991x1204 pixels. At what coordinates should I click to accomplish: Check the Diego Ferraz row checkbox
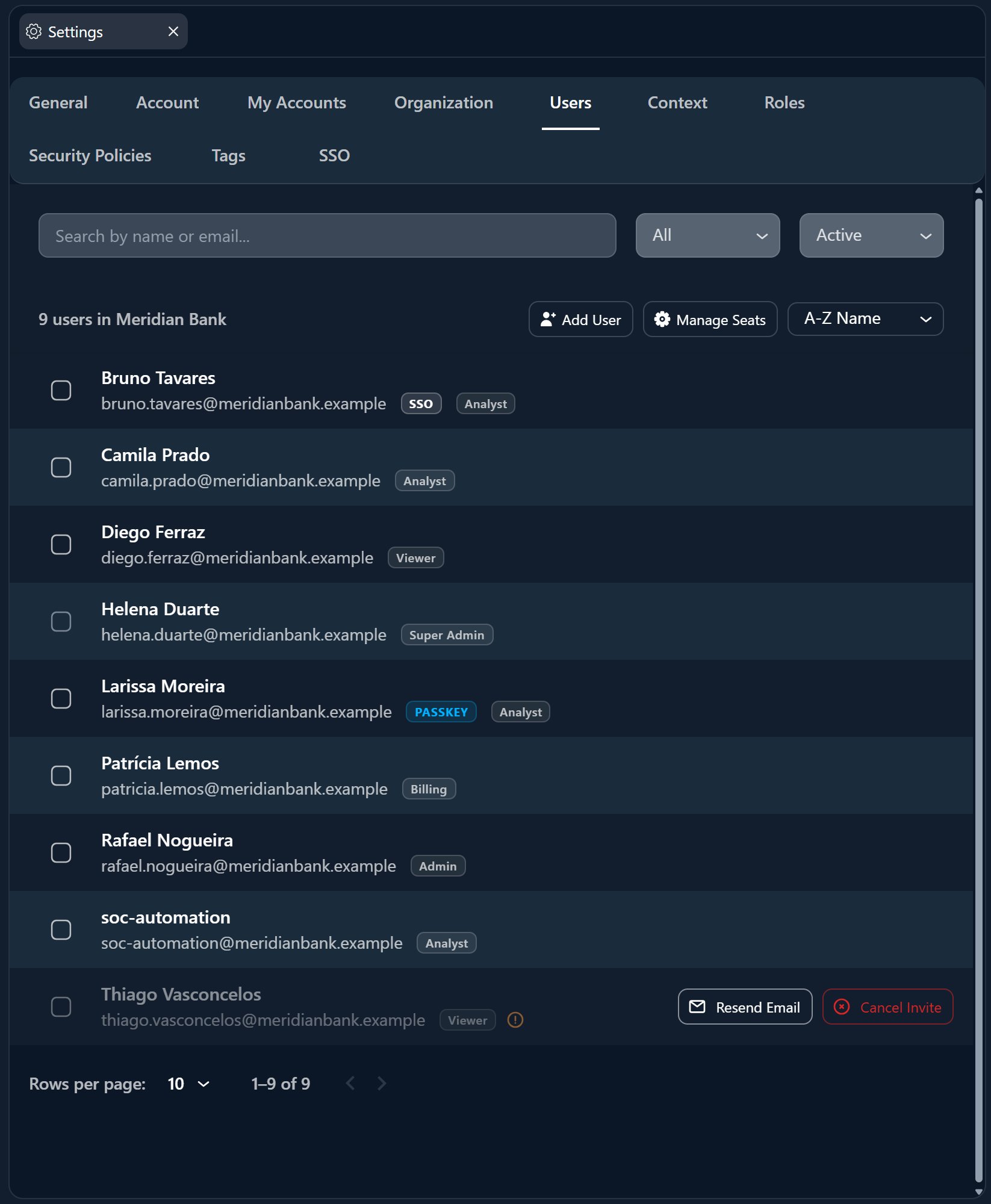coord(61,544)
